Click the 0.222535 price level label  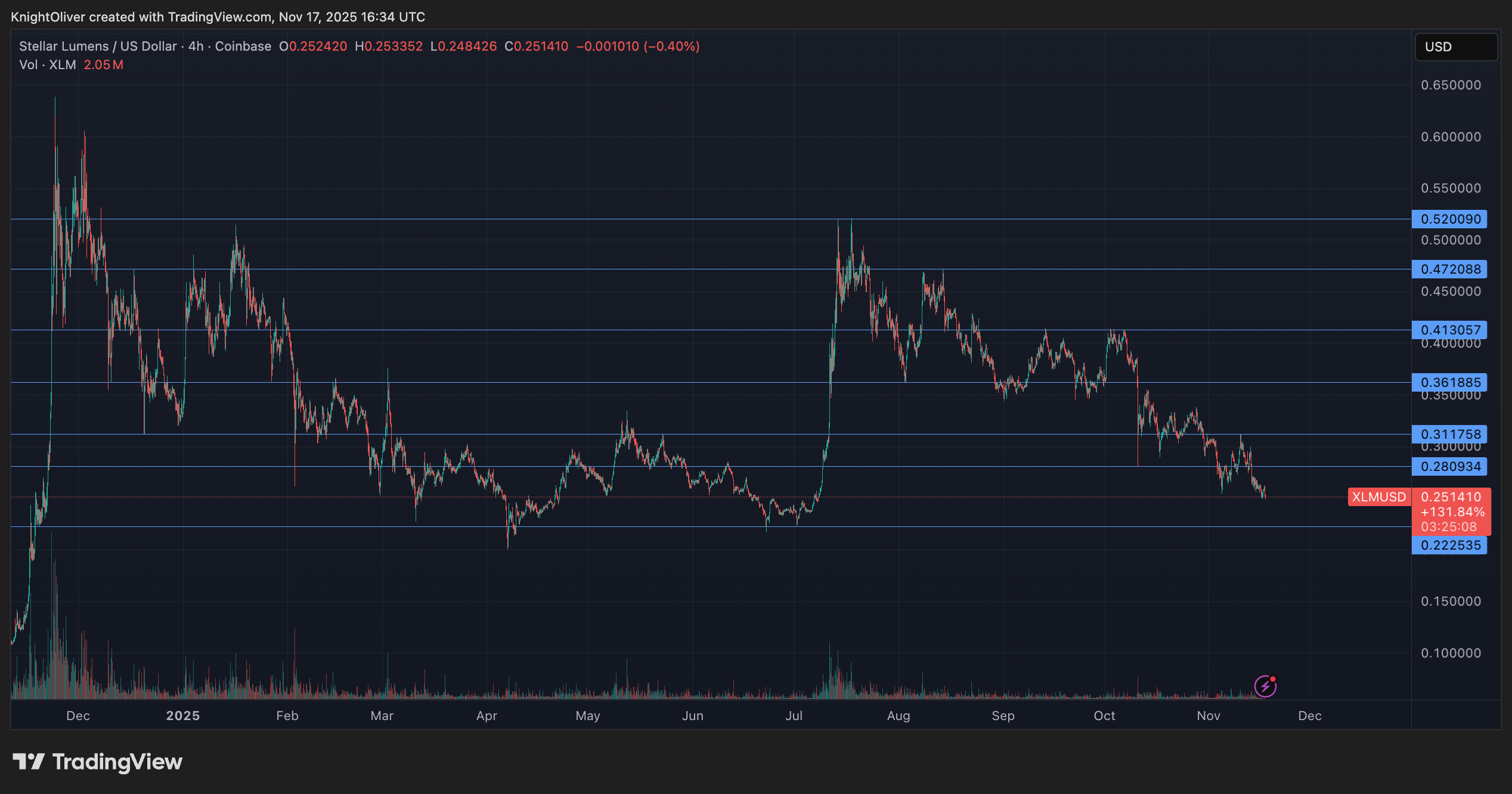coord(1449,545)
